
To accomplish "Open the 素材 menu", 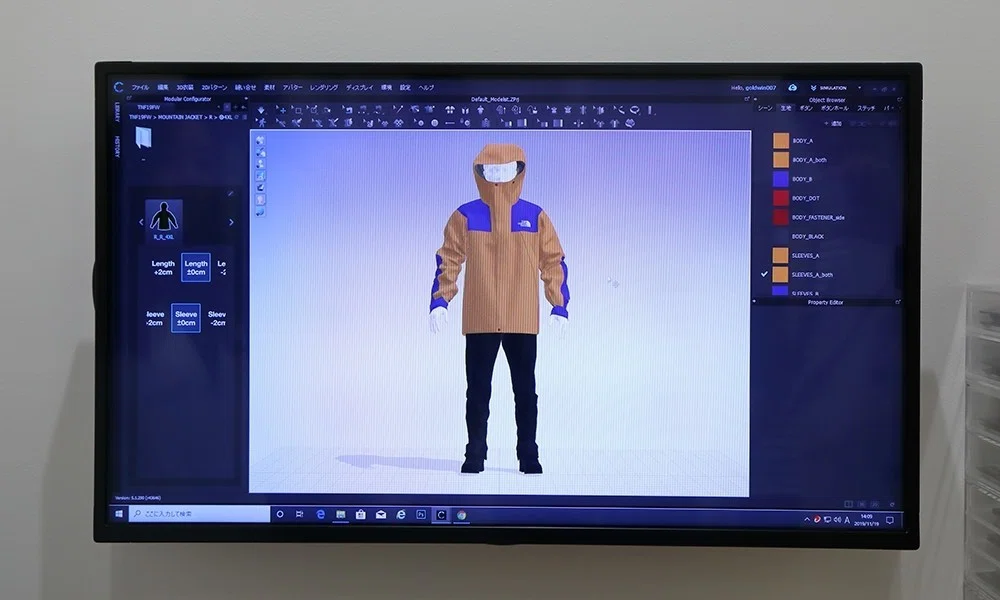I will point(269,87).
